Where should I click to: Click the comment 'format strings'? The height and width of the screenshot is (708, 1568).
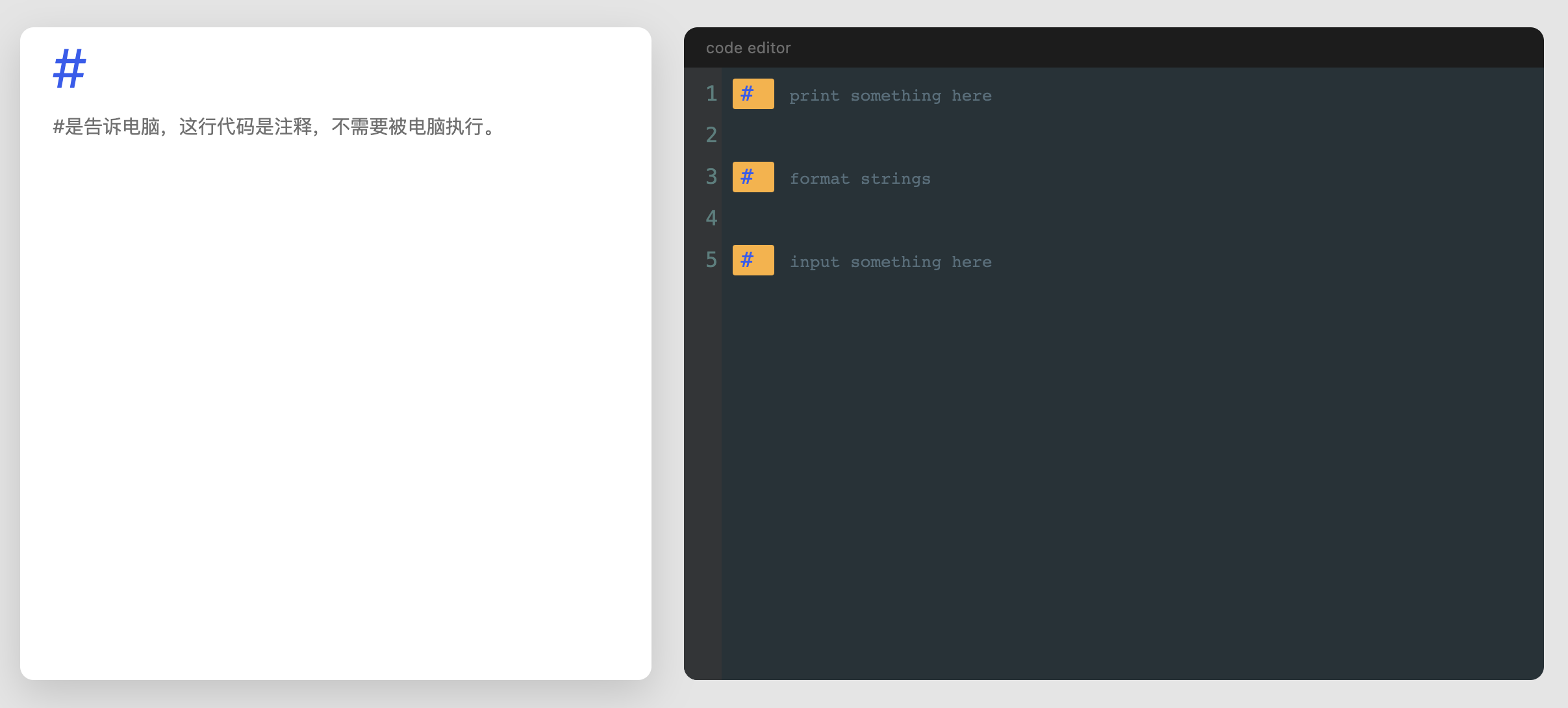[x=860, y=179]
